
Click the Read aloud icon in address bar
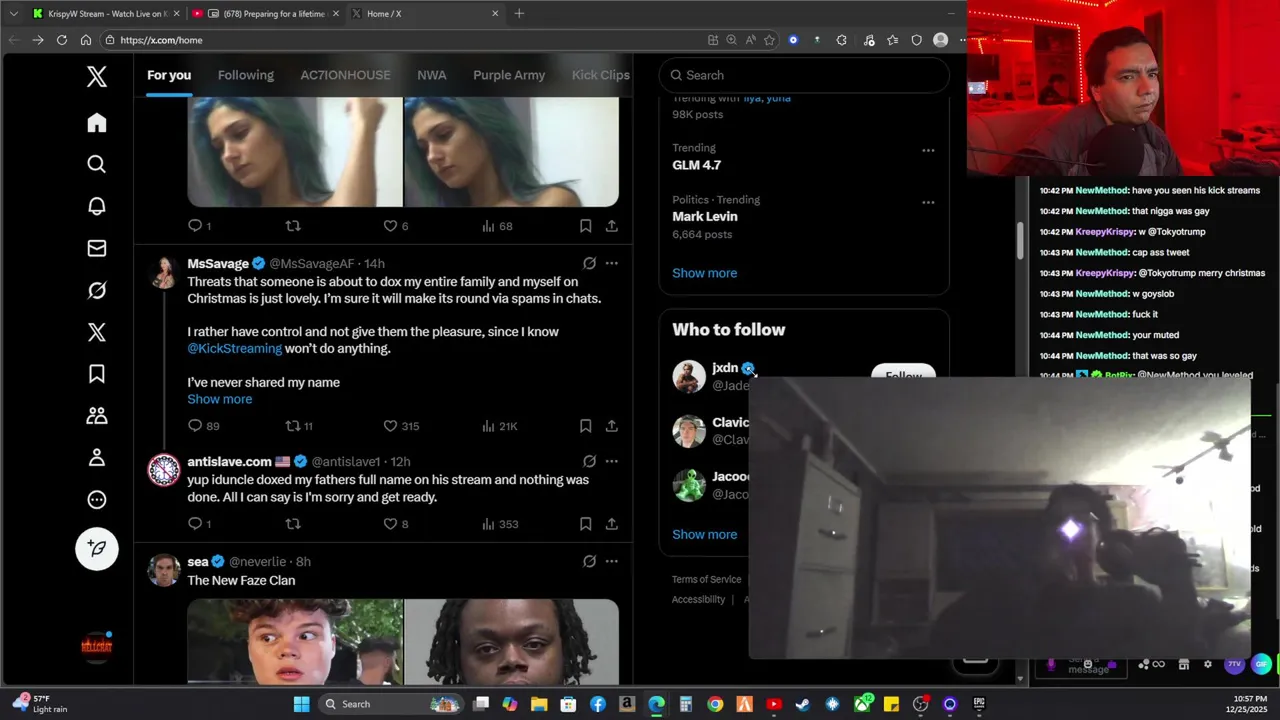(750, 40)
